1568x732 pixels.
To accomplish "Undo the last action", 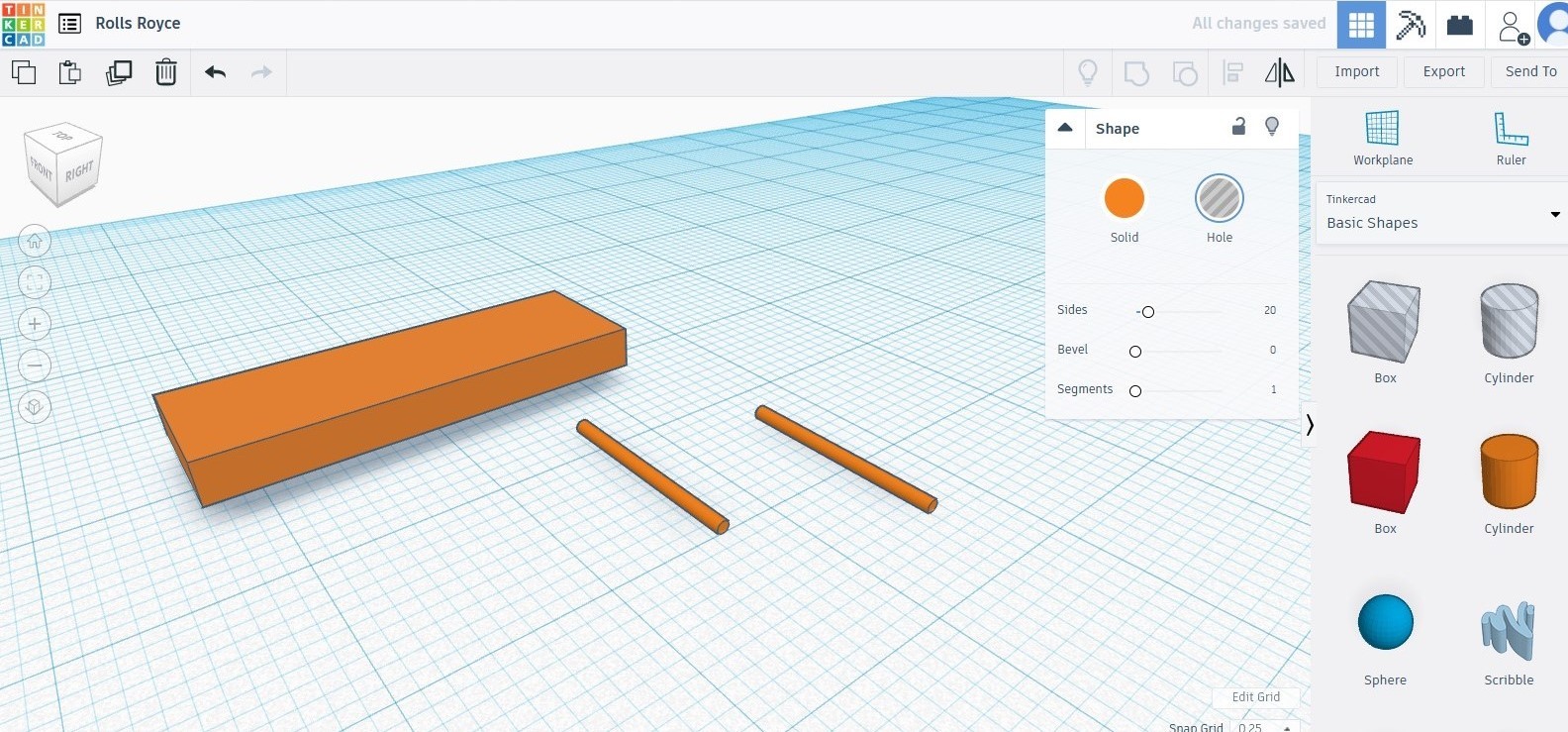I will 215,72.
